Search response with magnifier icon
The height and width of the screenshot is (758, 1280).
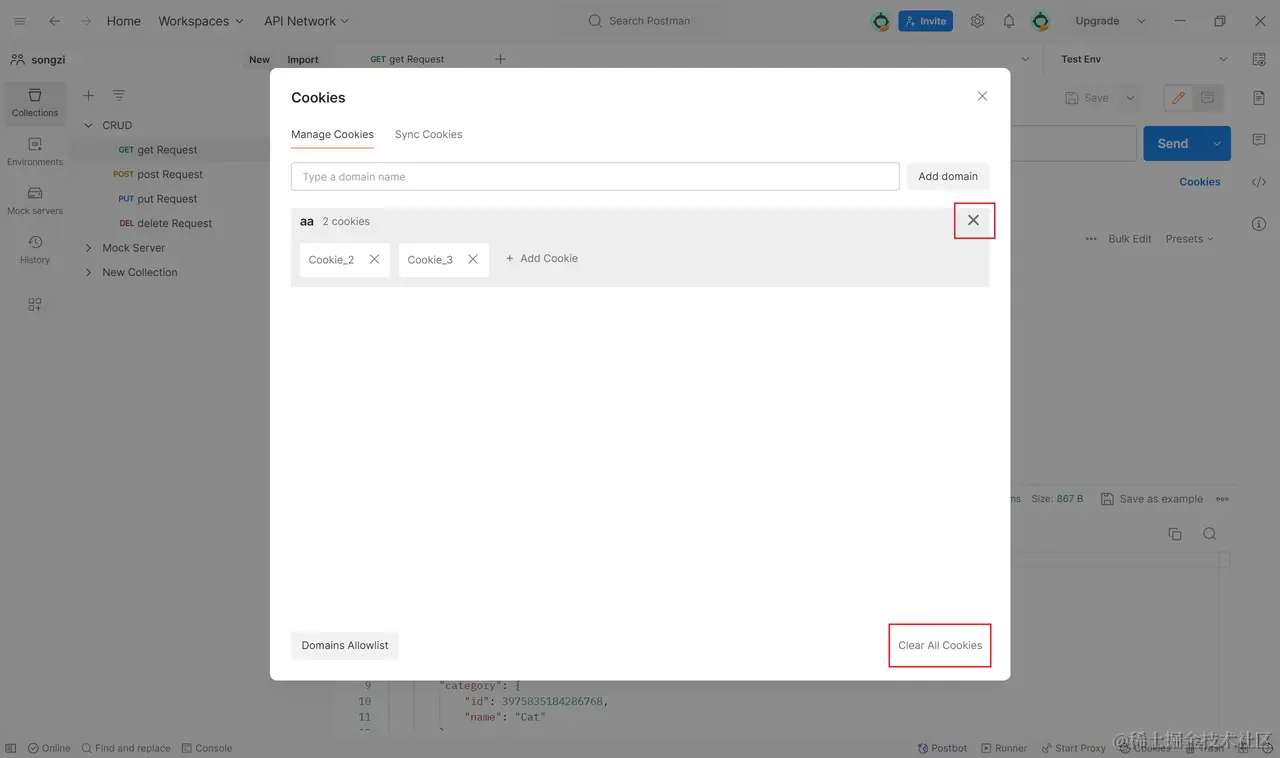[1210, 534]
